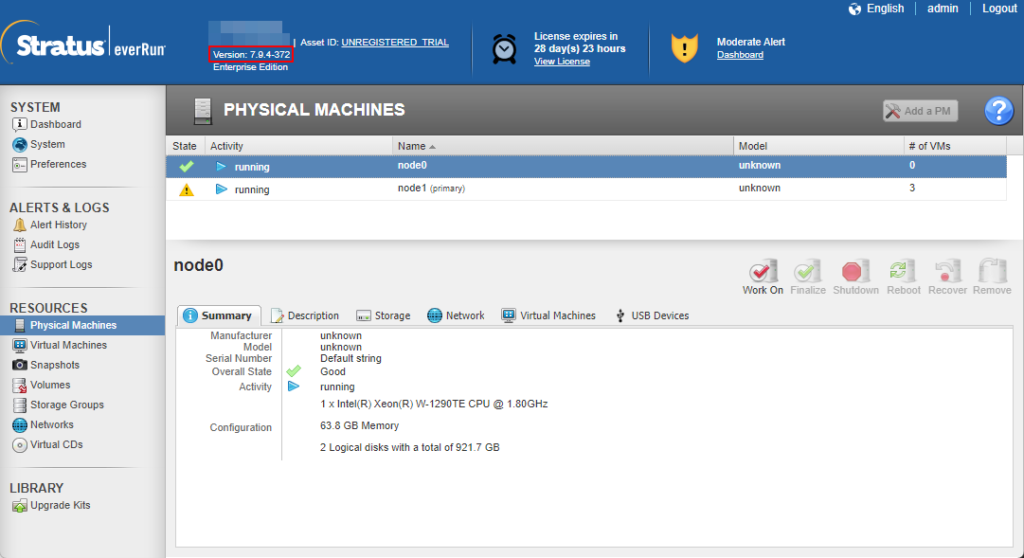Click the node0 green checkmark state icon
This screenshot has height=558, width=1024.
pyautogui.click(x=186, y=167)
